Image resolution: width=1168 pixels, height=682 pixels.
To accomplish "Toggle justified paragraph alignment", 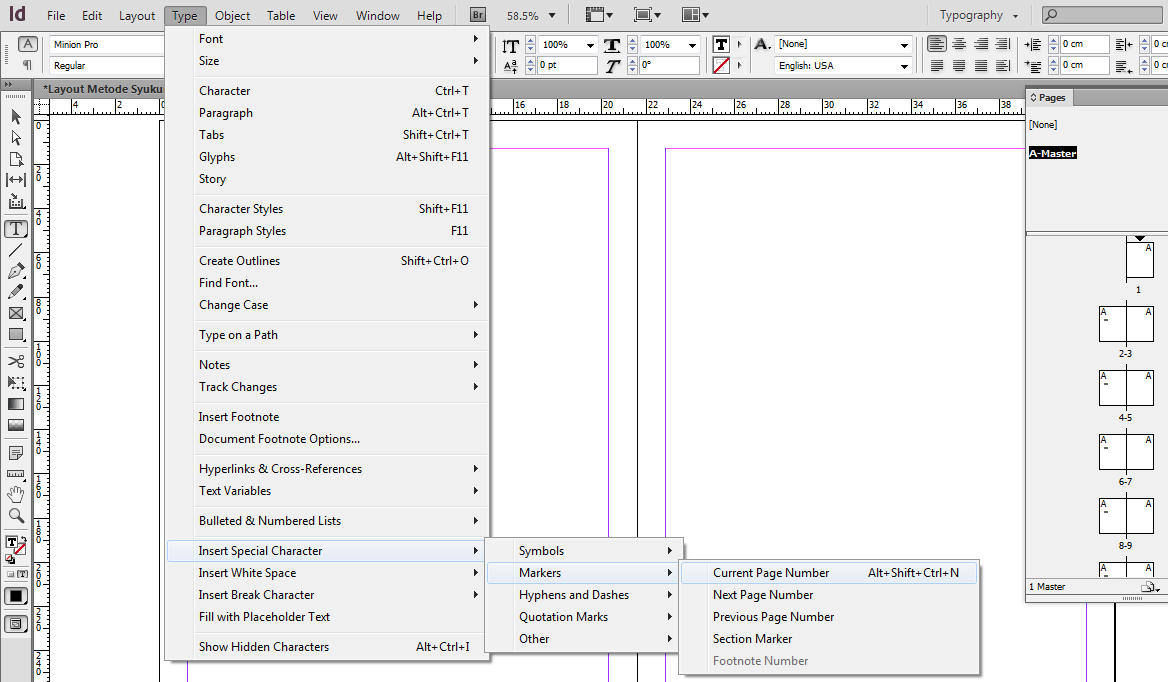I will pos(1002,43).
